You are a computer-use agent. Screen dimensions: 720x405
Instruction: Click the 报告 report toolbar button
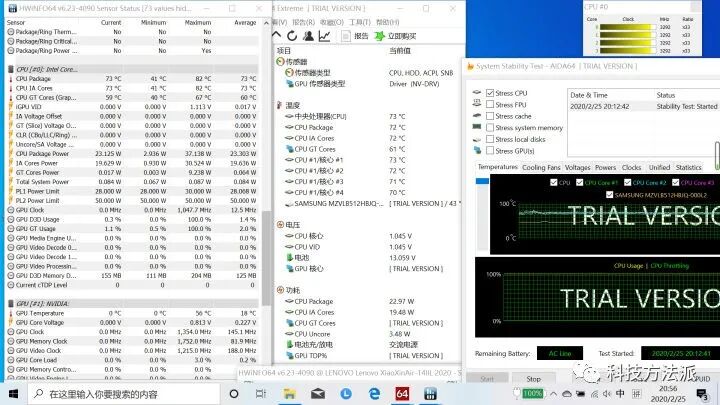click(x=355, y=36)
